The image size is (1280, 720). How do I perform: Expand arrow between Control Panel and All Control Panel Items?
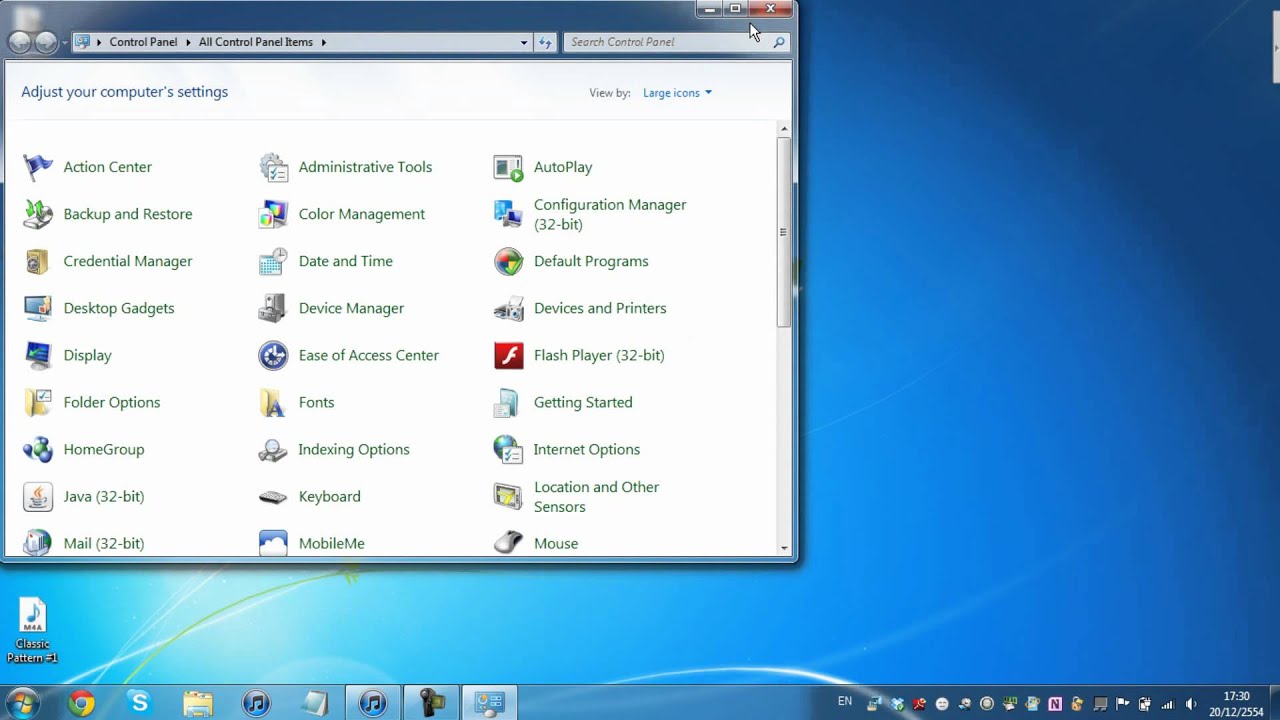coord(187,42)
